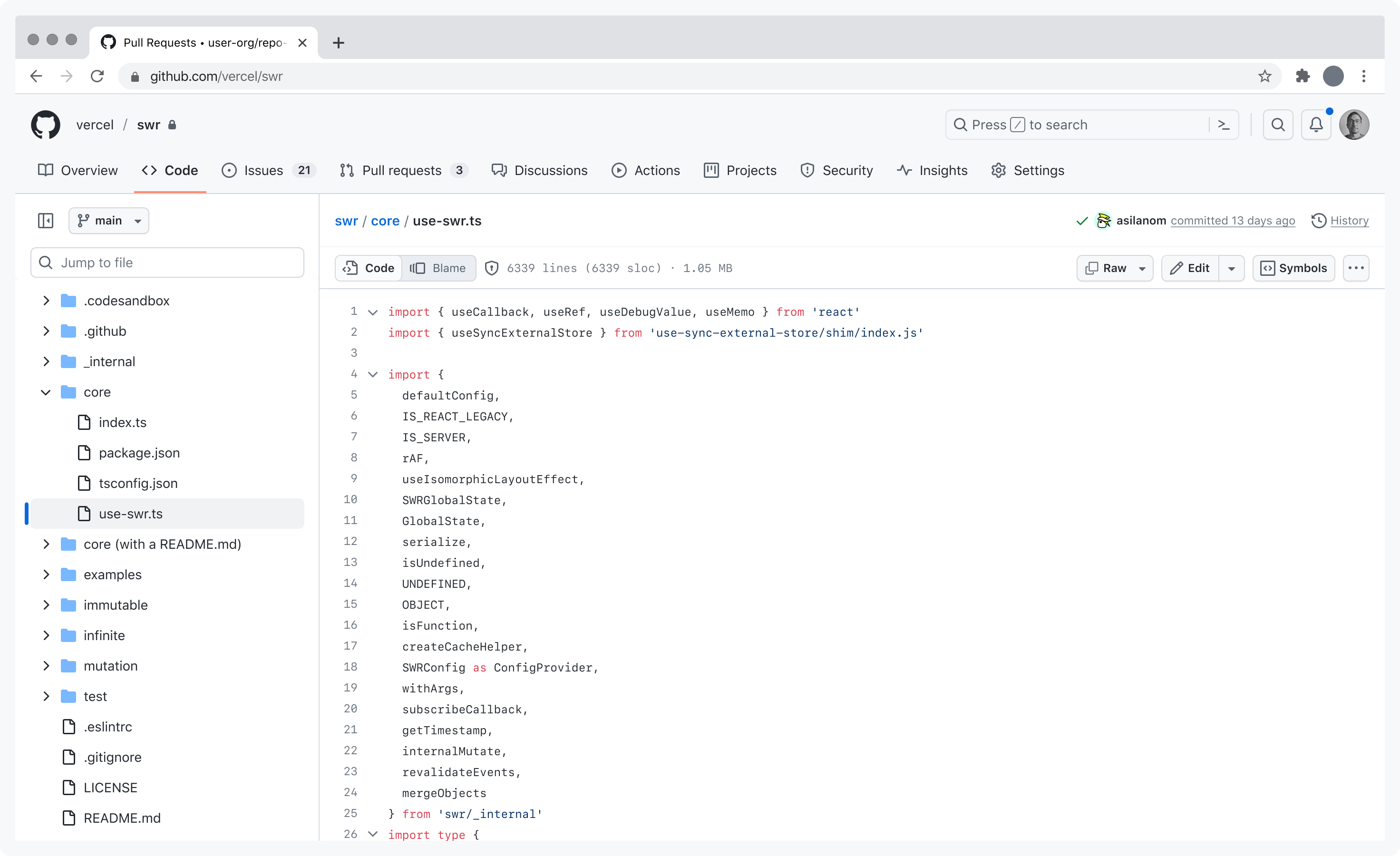Open the Raw button dropdown arrow
This screenshot has width=1400, height=856.
[x=1142, y=268]
